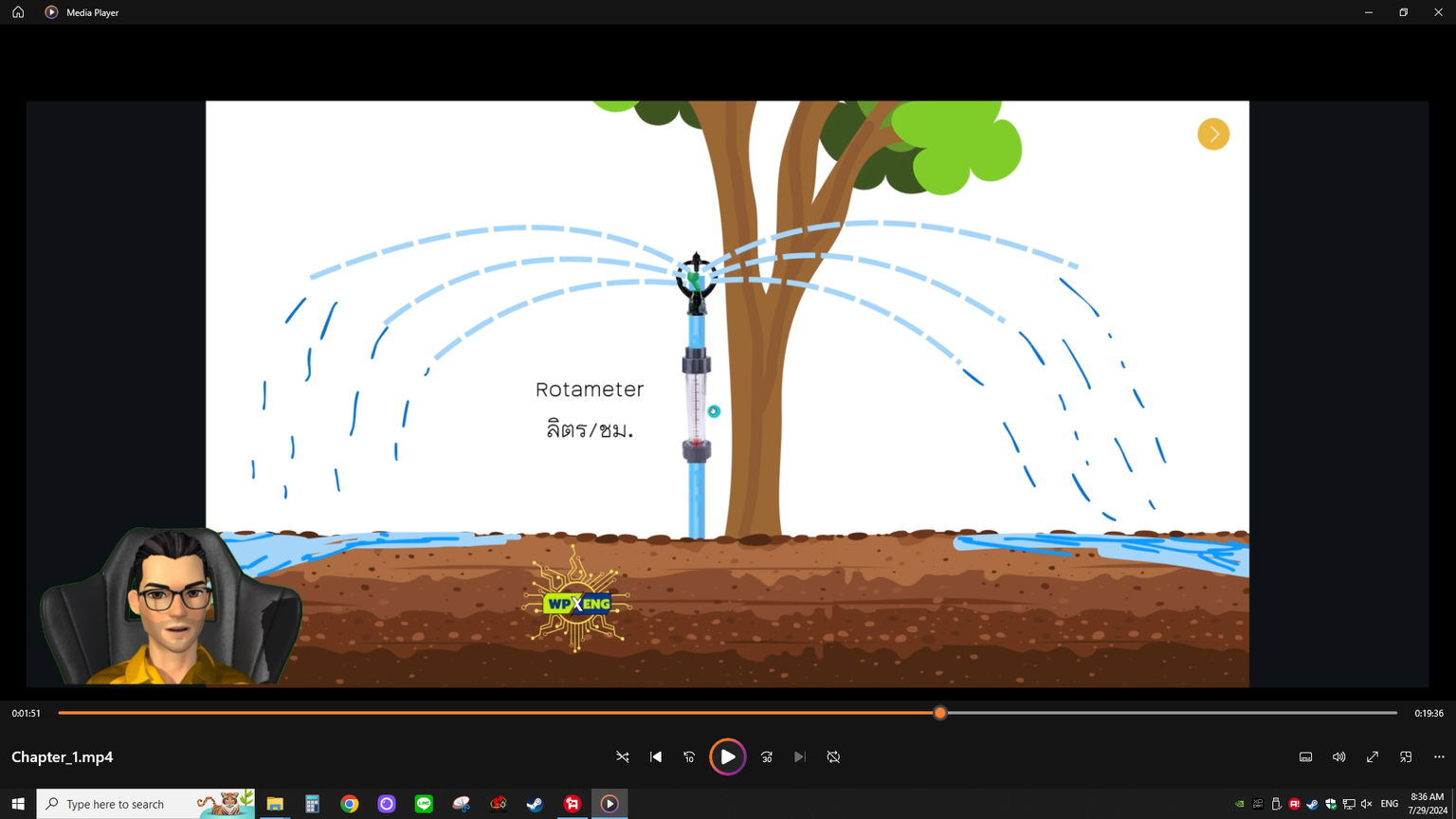Open the Steam app in the taskbar
The height and width of the screenshot is (819, 1456).
[x=535, y=804]
